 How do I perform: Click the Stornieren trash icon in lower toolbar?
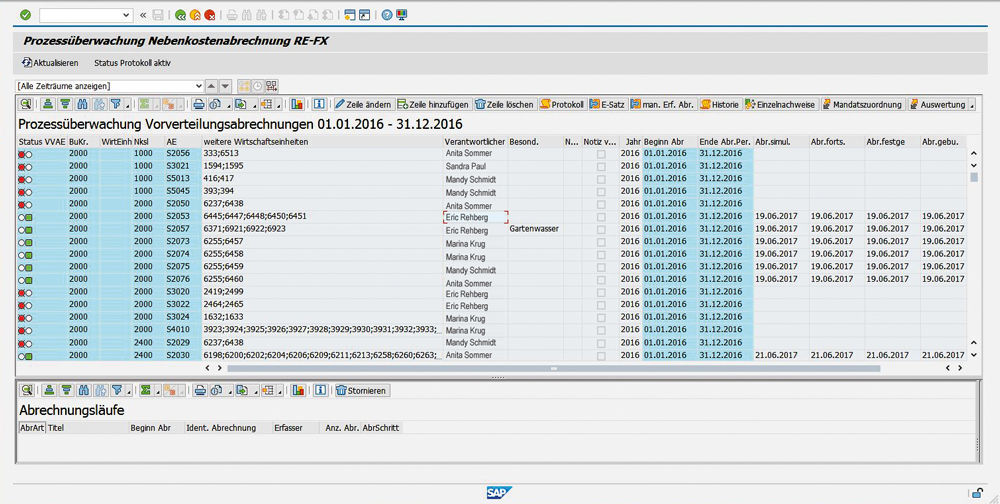point(342,390)
